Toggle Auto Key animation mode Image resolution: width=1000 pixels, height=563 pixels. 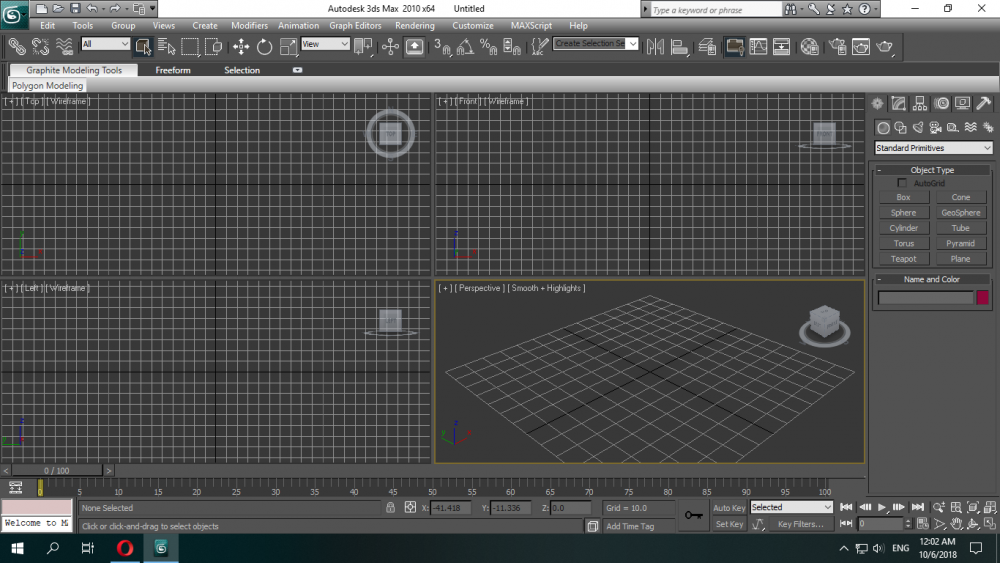(729, 508)
